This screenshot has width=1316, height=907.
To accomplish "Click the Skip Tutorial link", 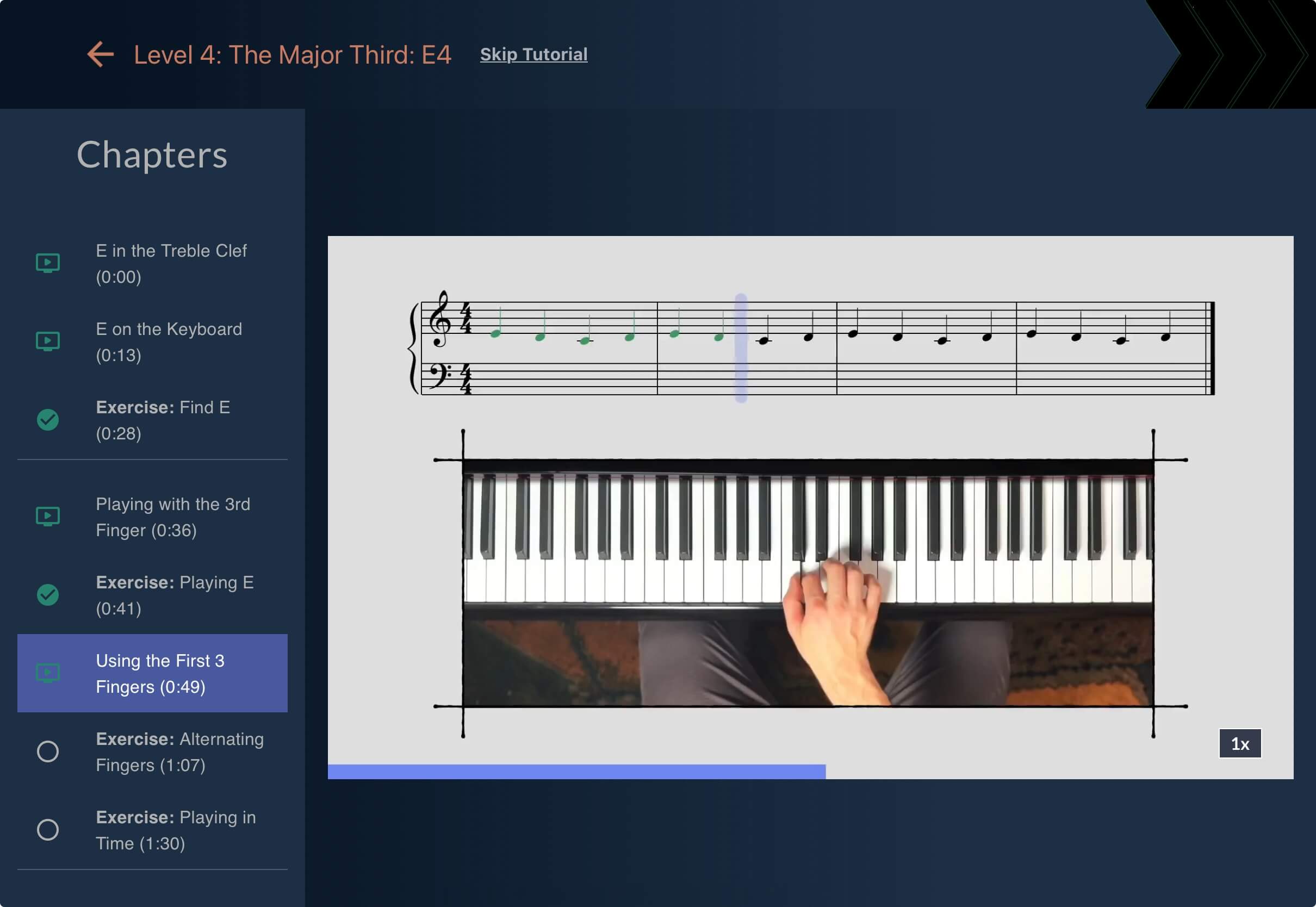I will pos(533,54).
